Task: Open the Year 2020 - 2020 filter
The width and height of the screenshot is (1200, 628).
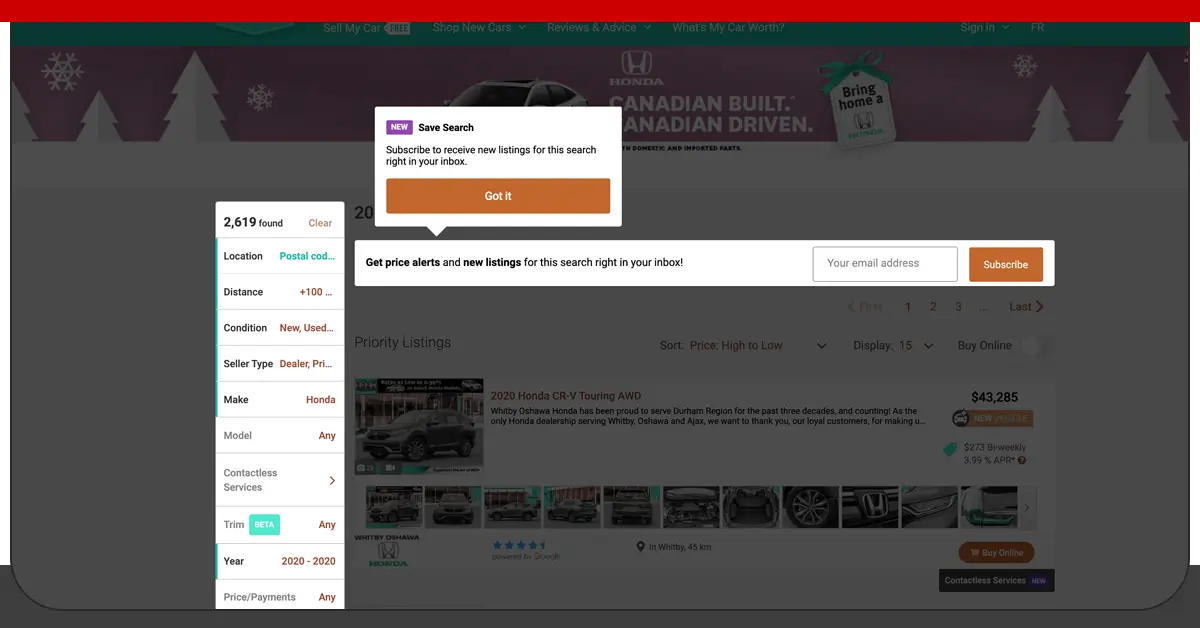Action: click(280, 561)
